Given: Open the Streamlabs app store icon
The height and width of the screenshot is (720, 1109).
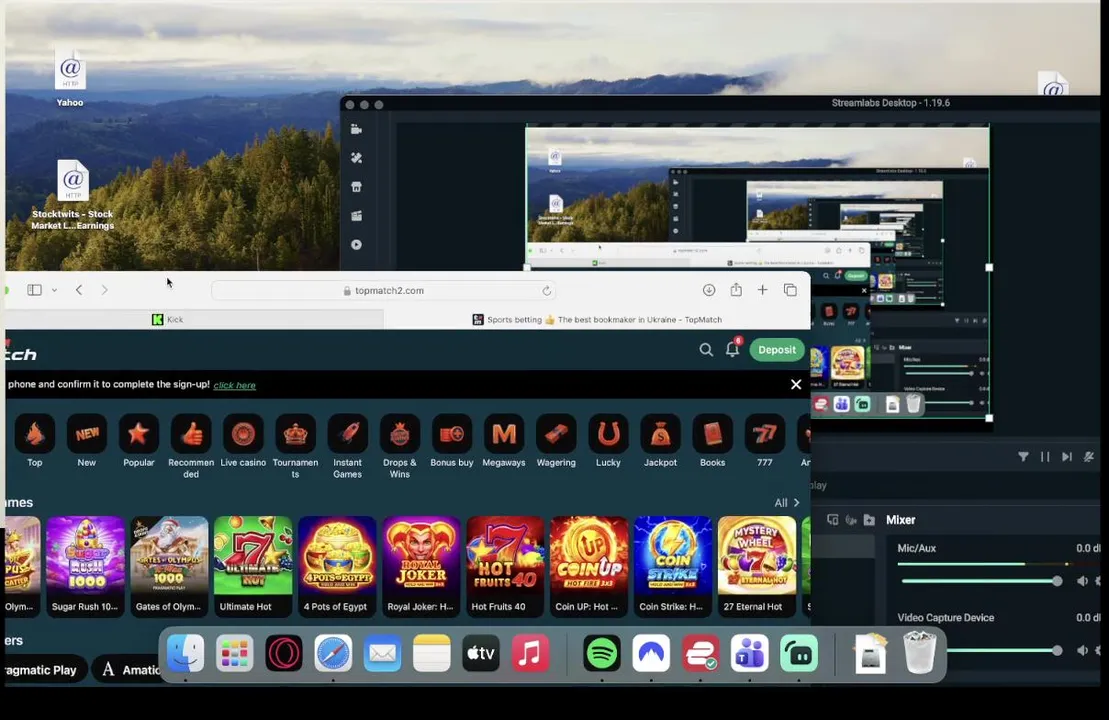Looking at the screenshot, I should (356, 187).
